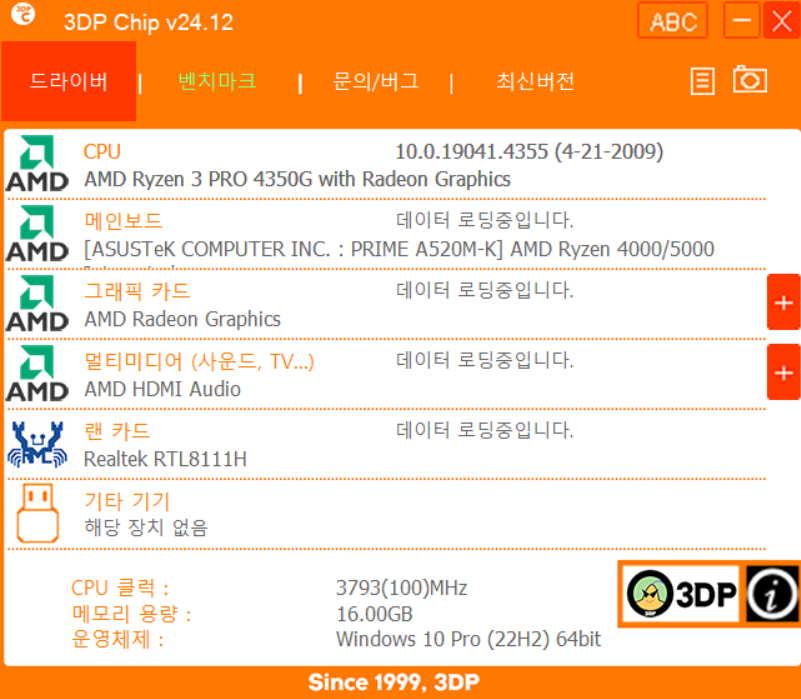Click the AMD multimedia device icon

(x=37, y=370)
